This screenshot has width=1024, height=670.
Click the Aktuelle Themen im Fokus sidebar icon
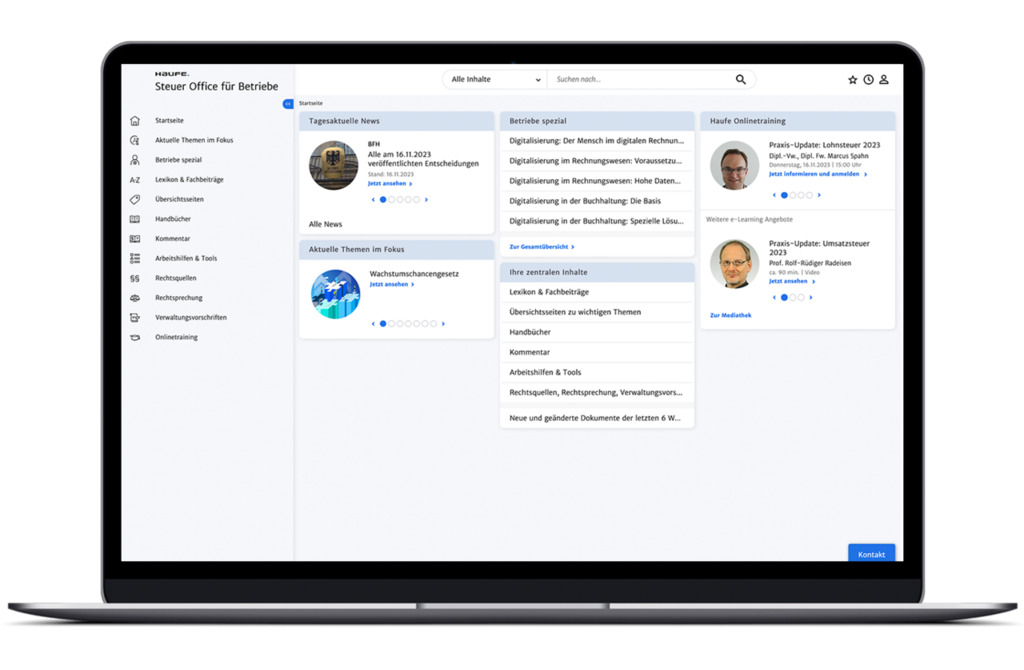[135, 140]
